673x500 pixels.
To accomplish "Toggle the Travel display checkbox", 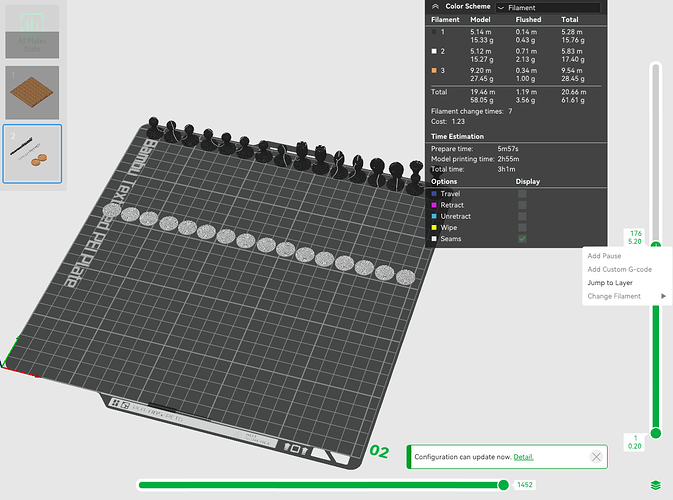I will tap(522, 194).
